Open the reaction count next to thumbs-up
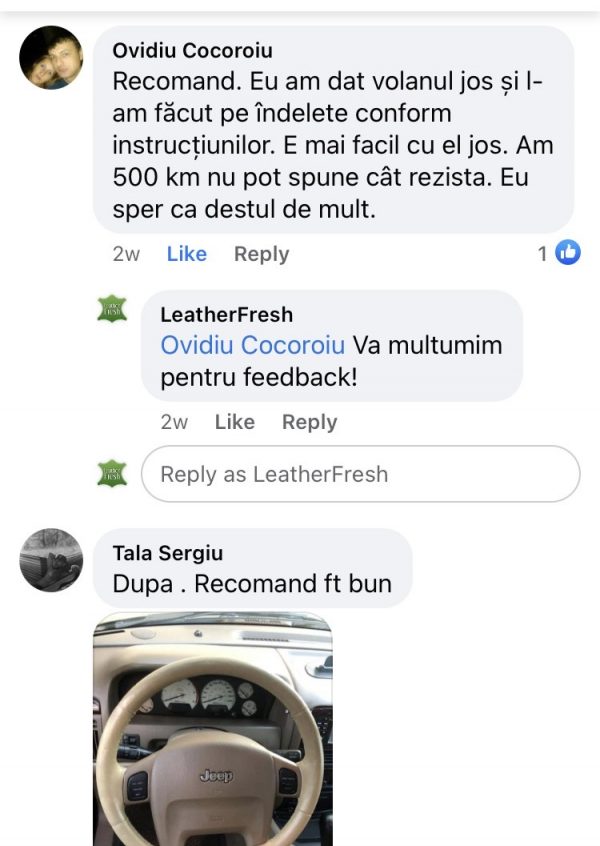The height and width of the screenshot is (846, 600). (543, 255)
